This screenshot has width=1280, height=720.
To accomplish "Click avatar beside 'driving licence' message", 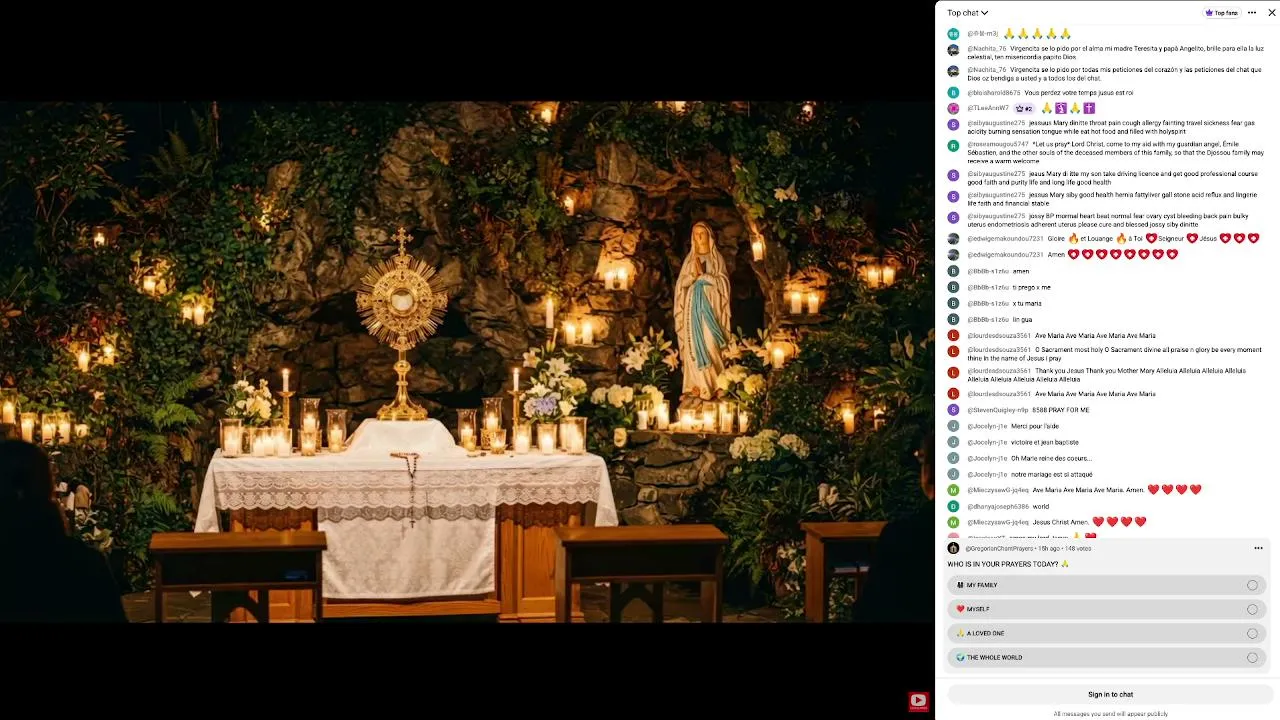I will coord(953,175).
